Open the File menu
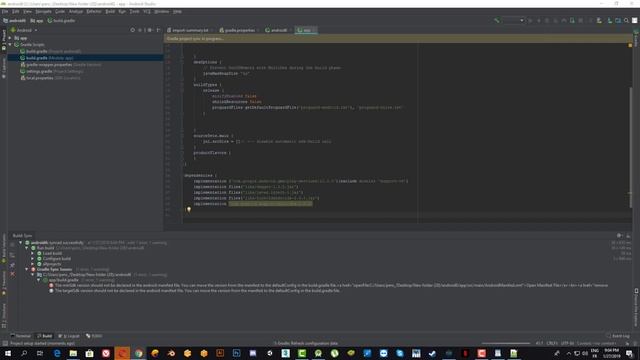The height and width of the screenshot is (360, 640). click(5, 11)
